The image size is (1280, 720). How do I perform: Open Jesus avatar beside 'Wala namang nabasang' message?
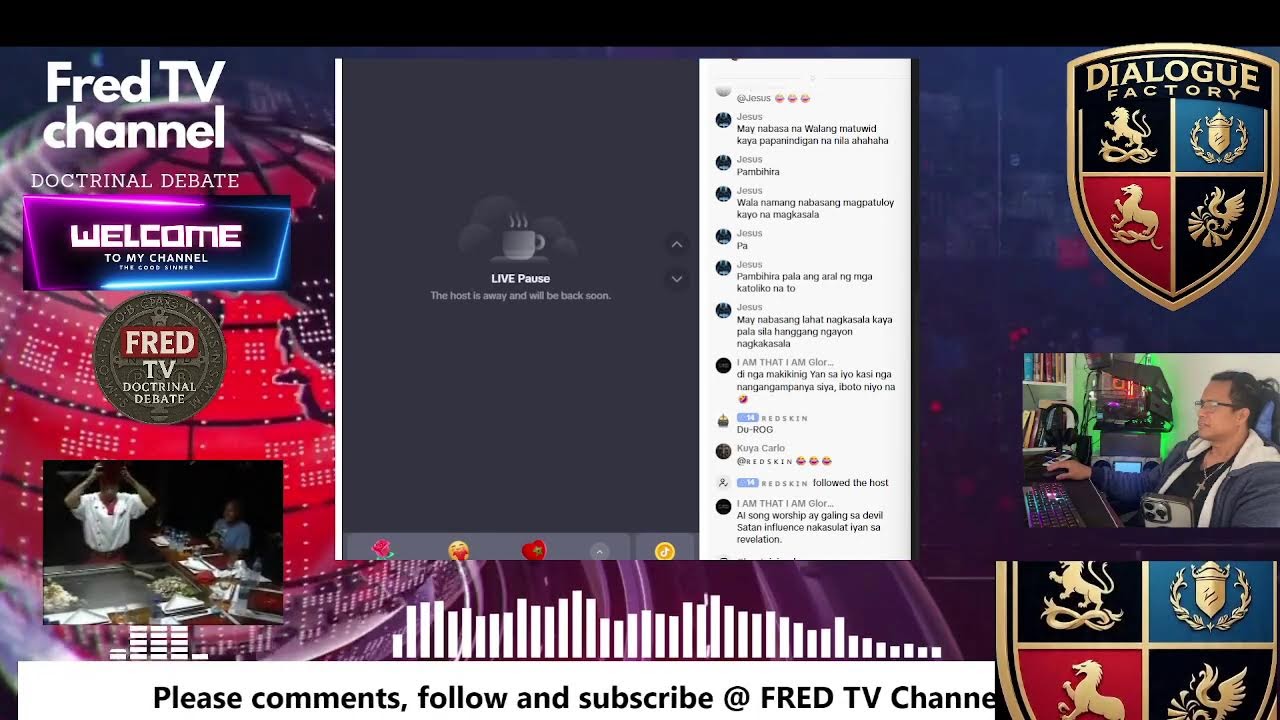coord(723,194)
